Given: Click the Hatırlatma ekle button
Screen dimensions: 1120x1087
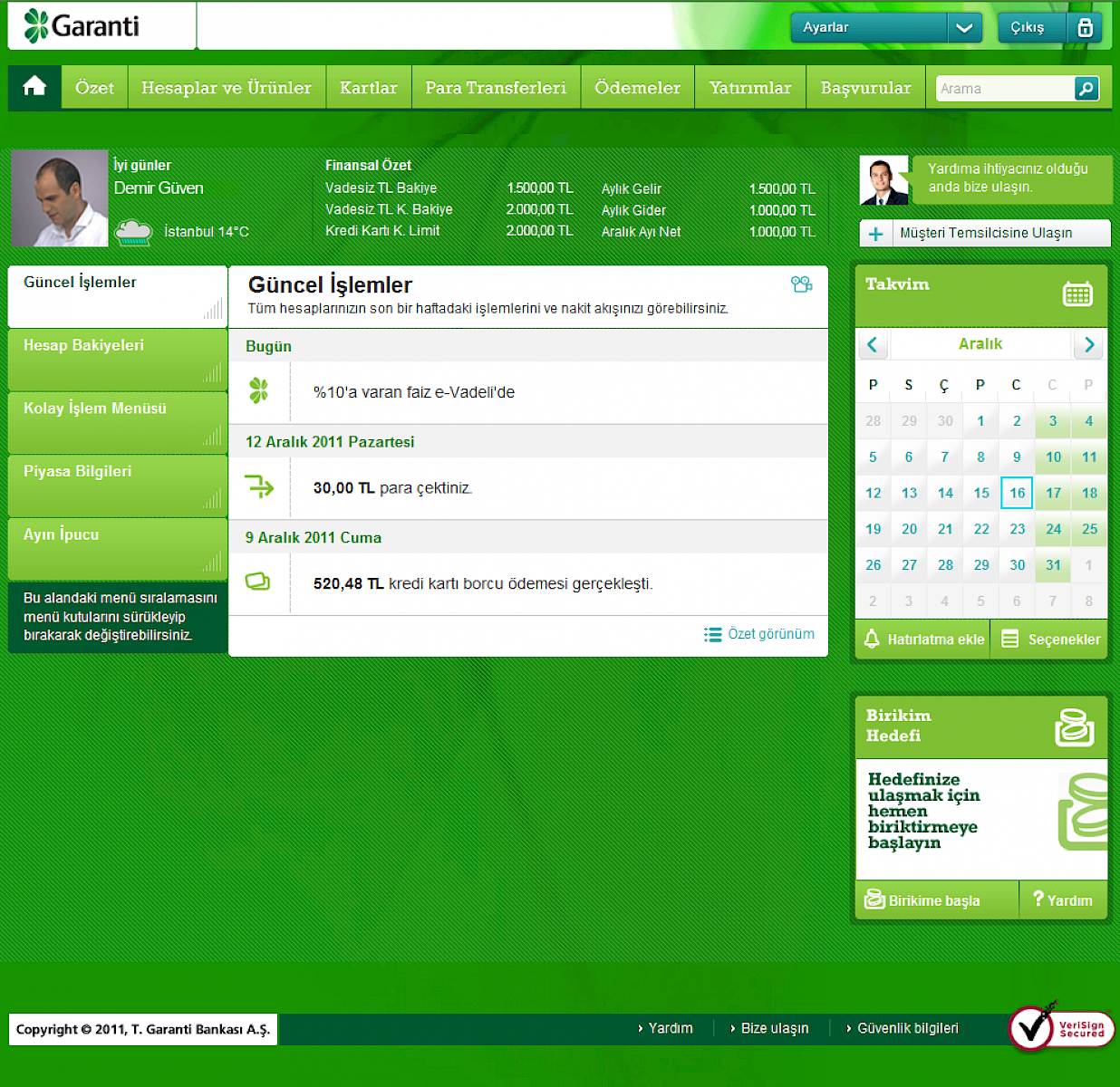Looking at the screenshot, I should [923, 640].
